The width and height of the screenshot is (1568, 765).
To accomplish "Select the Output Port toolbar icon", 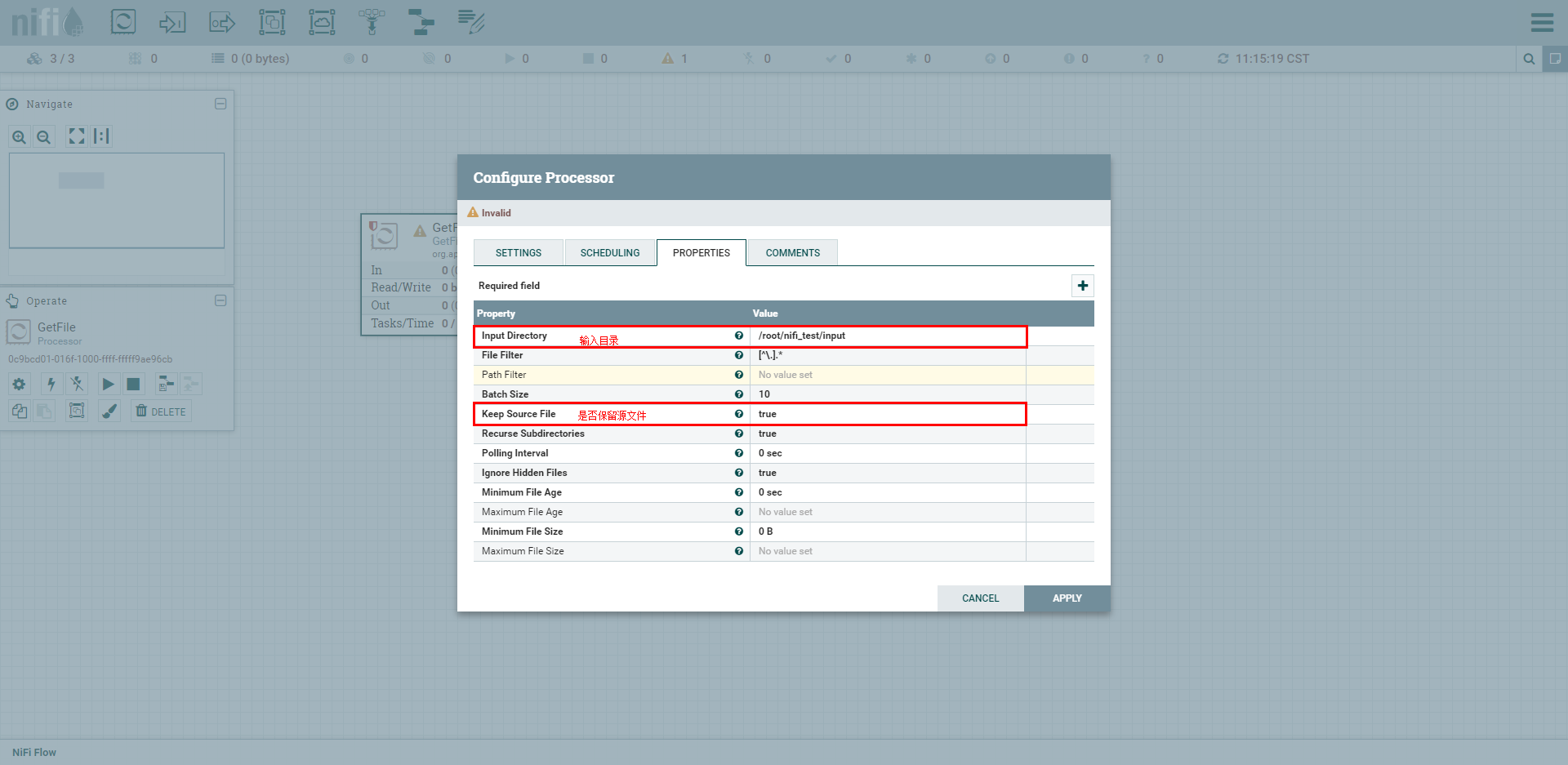I will [x=222, y=21].
